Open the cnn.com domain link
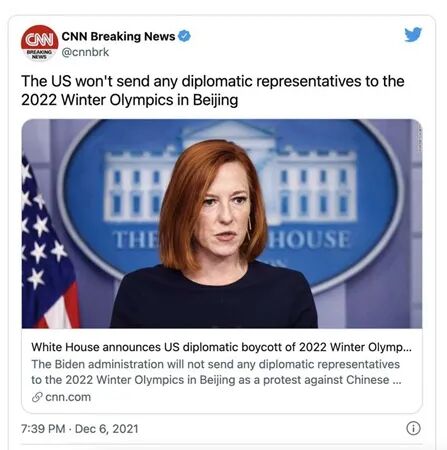This screenshot has height=450, width=447. [68, 397]
